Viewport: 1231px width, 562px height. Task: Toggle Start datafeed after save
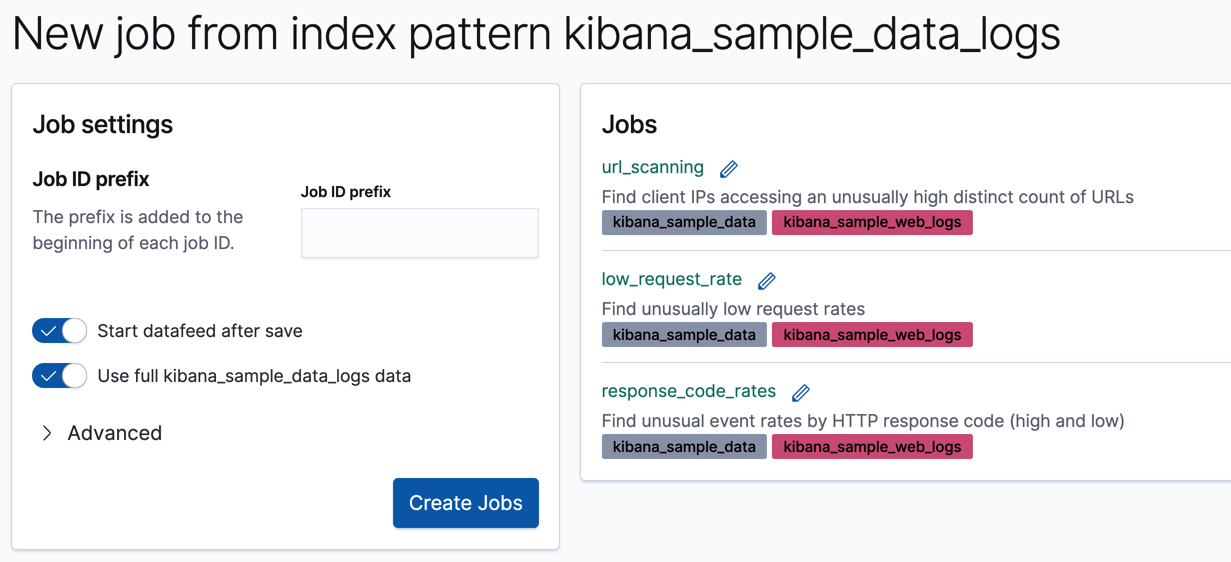point(60,331)
